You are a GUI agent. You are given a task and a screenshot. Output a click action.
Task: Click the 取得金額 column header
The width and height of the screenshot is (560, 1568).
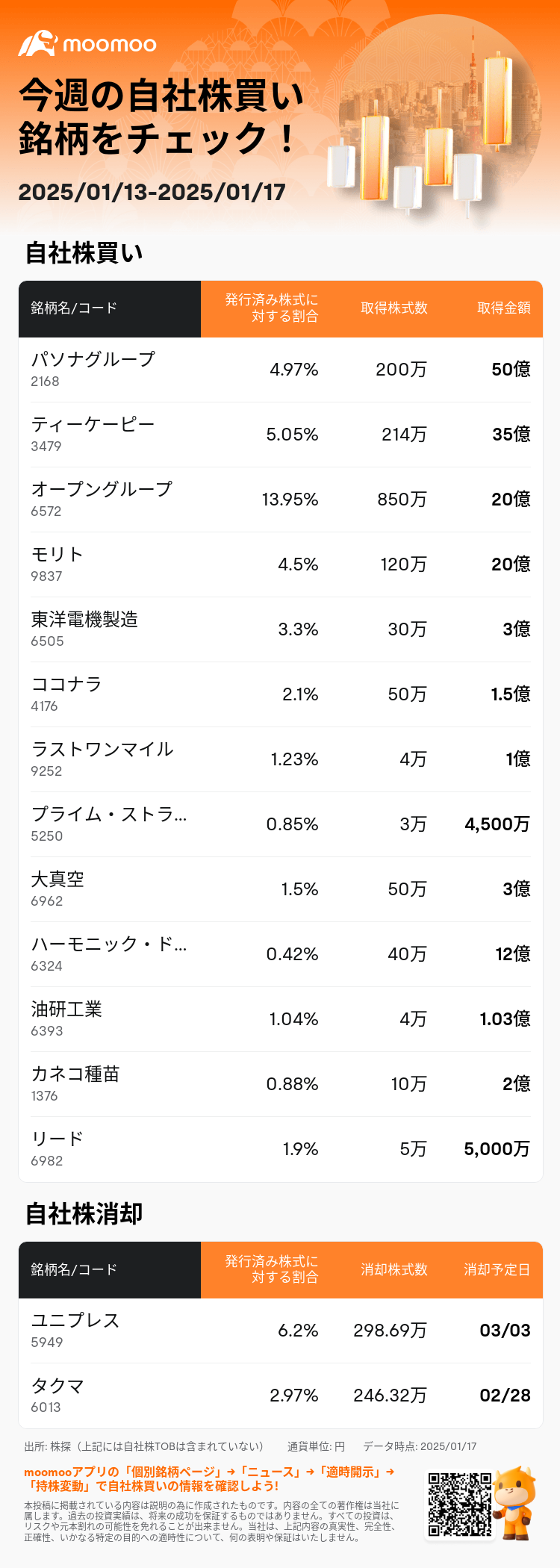click(504, 308)
